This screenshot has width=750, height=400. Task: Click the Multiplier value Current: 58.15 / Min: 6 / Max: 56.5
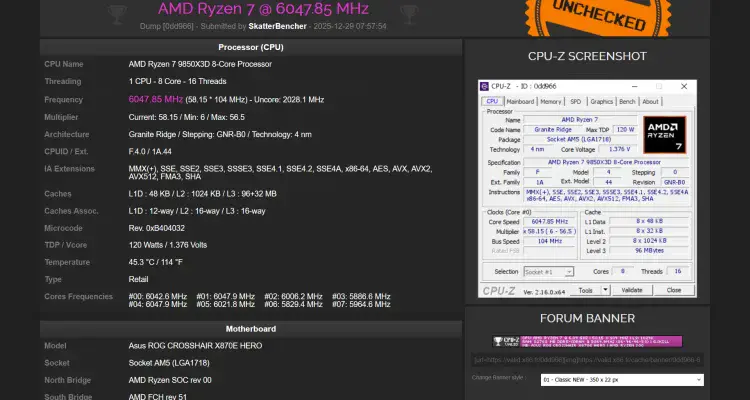187,117
